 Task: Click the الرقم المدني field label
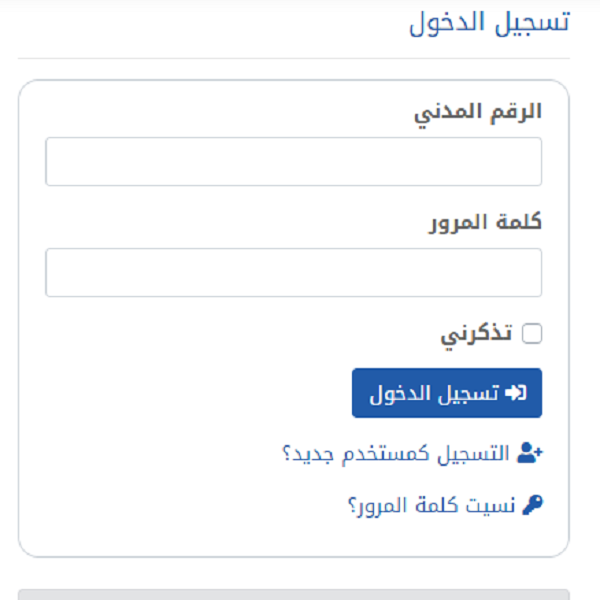pos(478,114)
